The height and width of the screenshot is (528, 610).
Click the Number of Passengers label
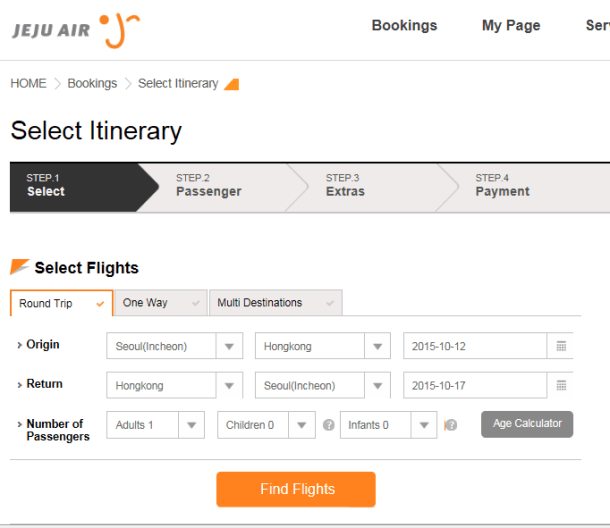[x=58, y=430]
